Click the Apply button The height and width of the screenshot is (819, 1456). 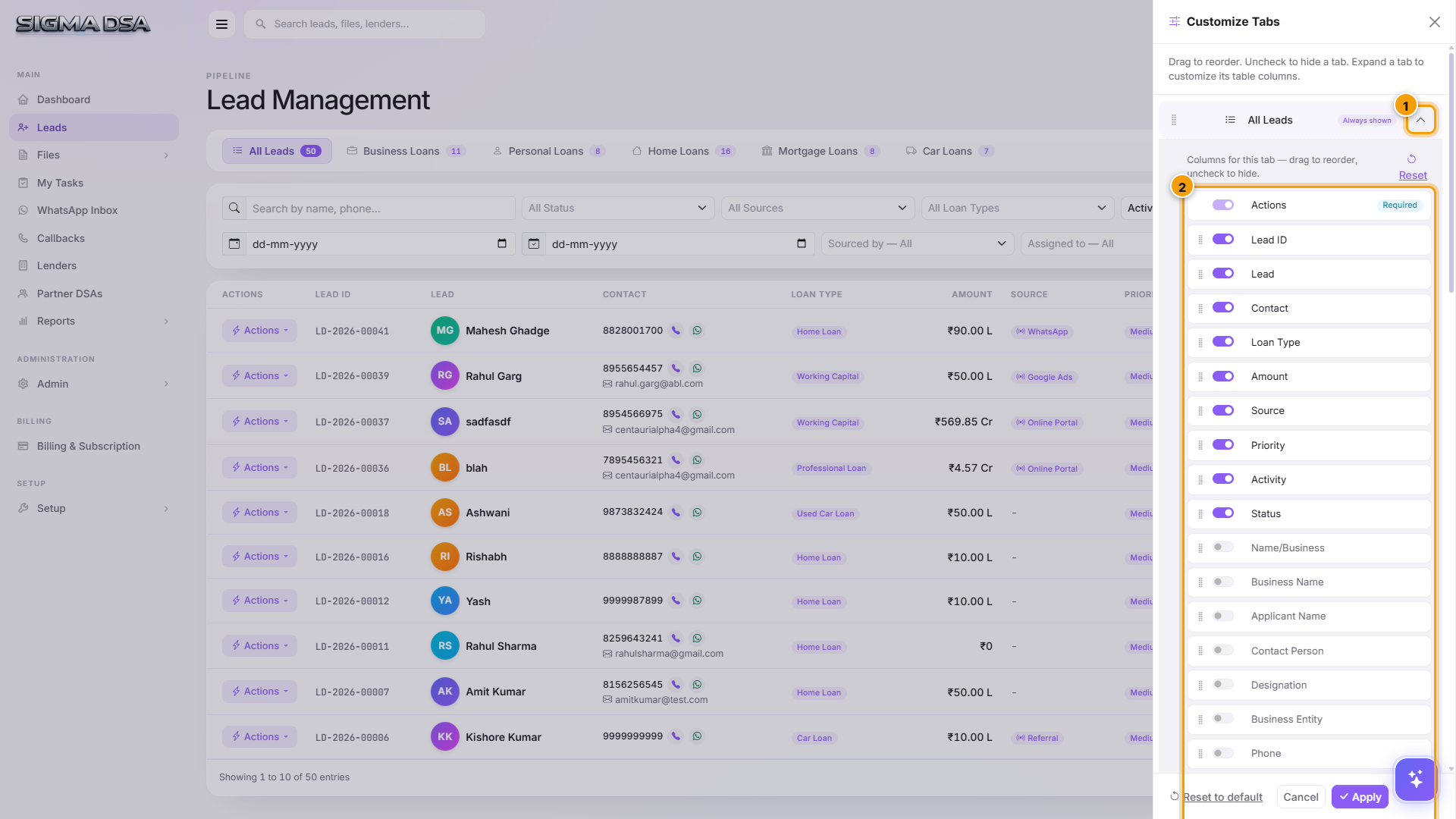(1360, 797)
